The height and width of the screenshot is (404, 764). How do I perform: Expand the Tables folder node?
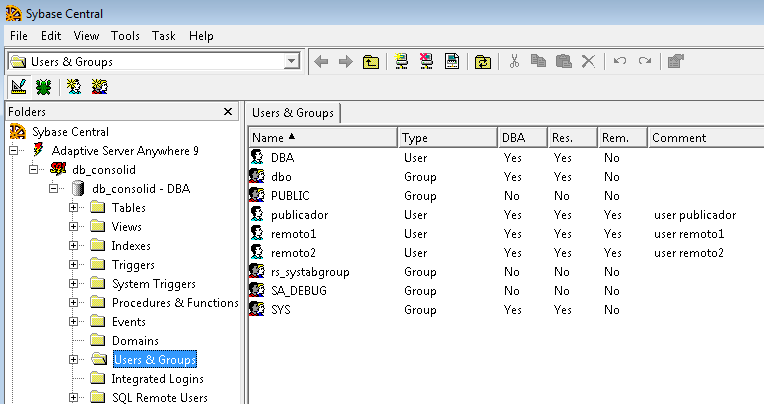tap(74, 208)
